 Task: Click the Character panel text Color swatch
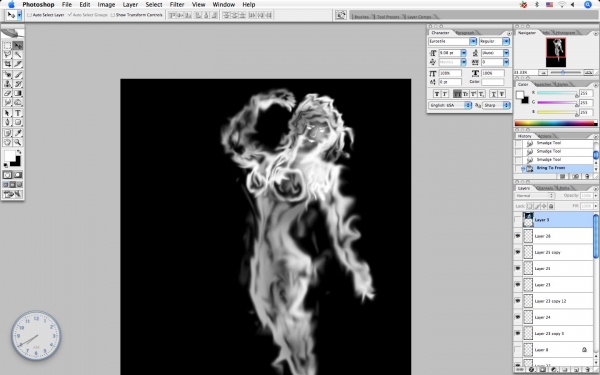(x=492, y=82)
